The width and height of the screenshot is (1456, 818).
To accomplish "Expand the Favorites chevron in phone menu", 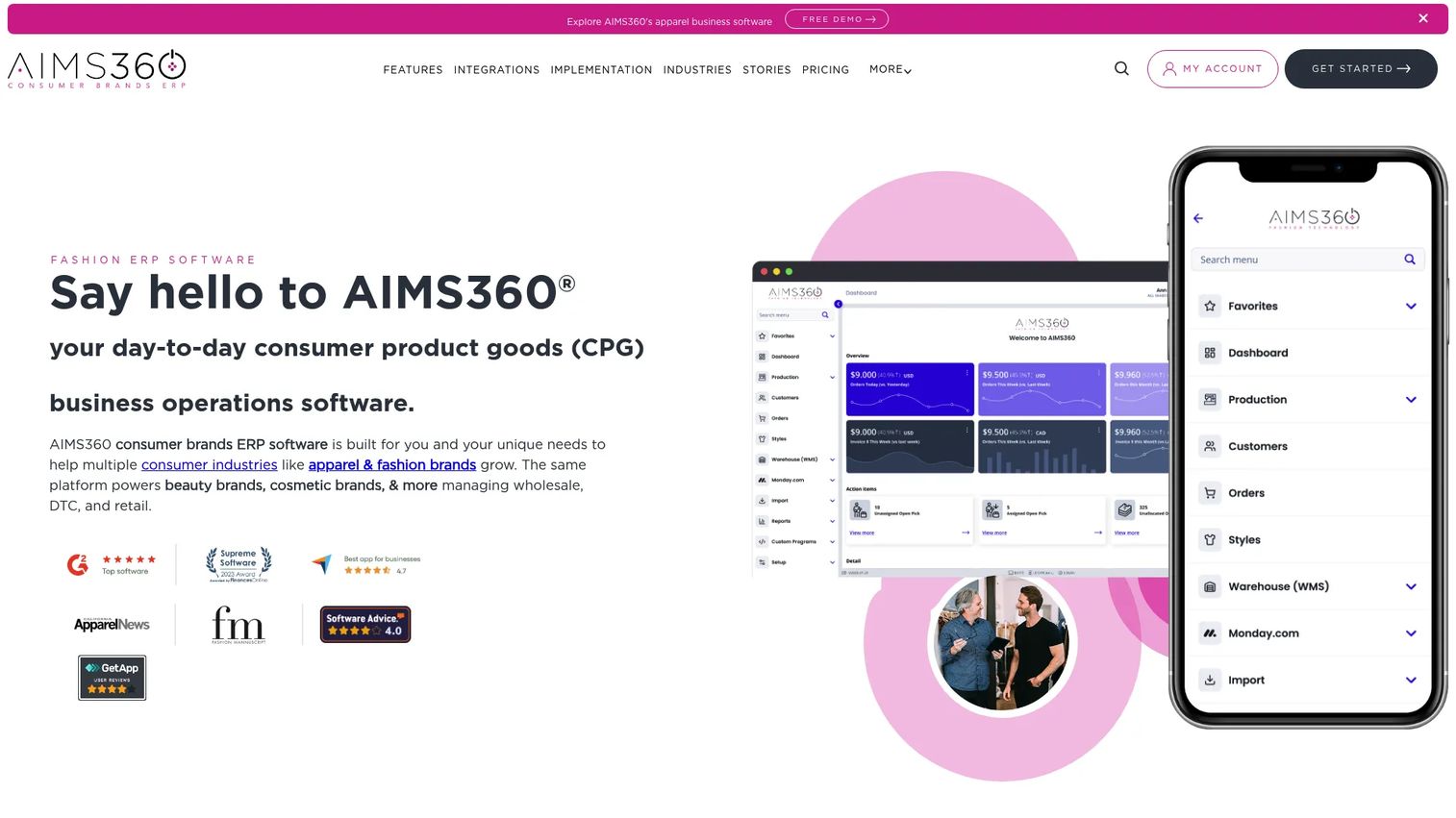I will 1411,307.
